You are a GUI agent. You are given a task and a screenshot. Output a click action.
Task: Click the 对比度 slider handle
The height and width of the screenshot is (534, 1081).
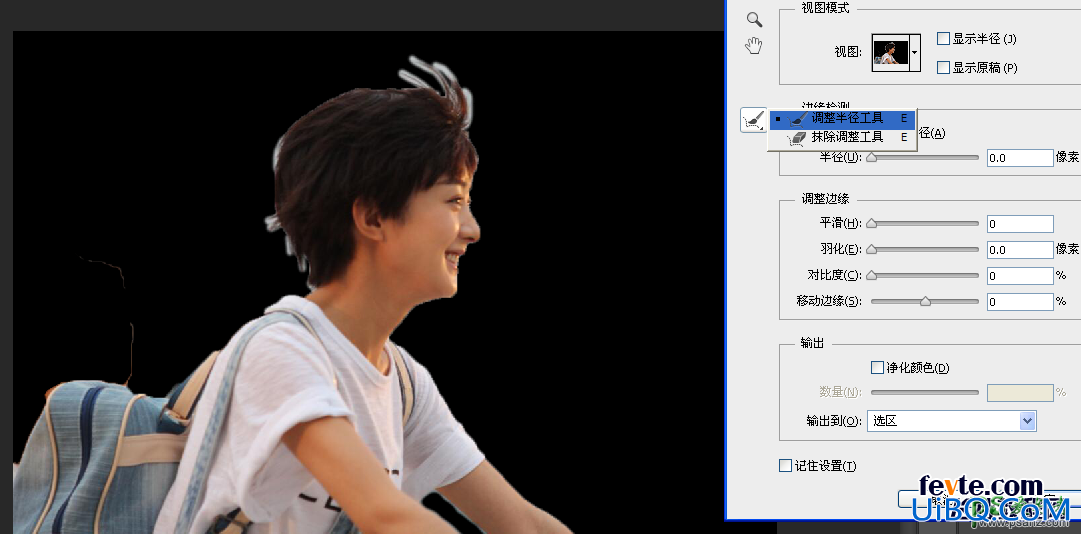tap(871, 276)
